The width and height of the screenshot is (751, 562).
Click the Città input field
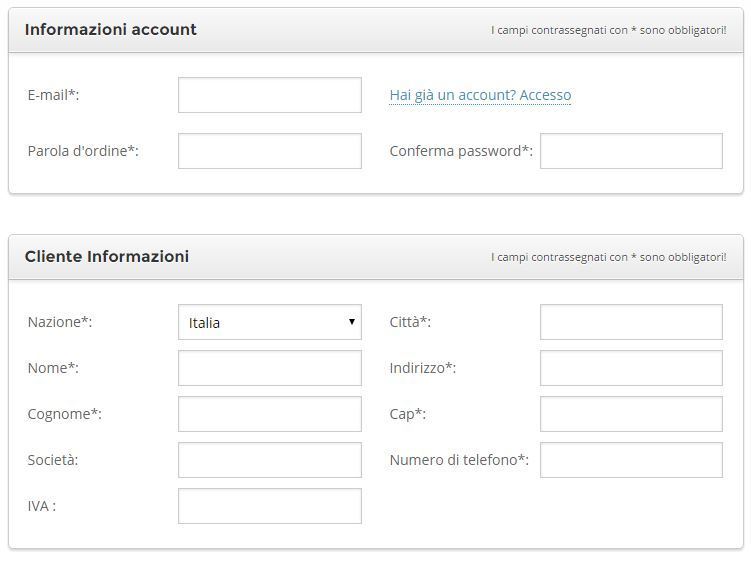[631, 322]
